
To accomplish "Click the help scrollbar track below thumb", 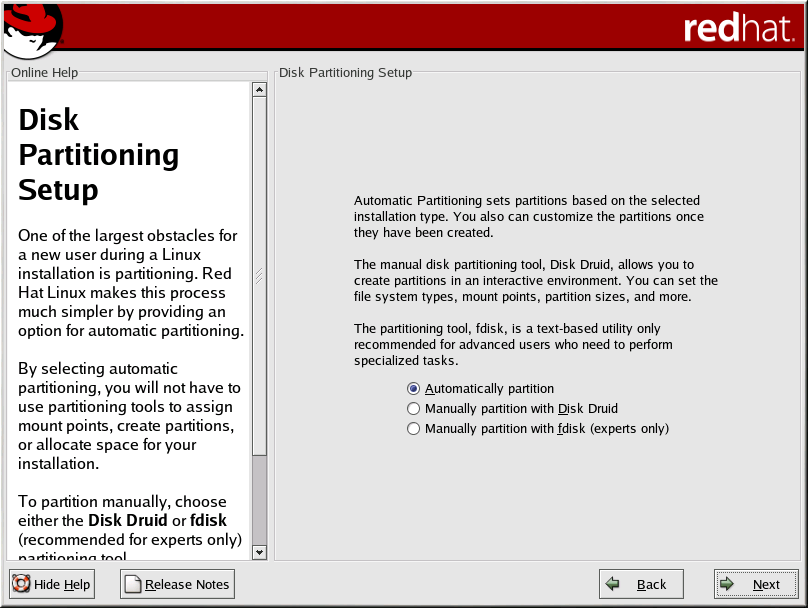I will [260, 500].
